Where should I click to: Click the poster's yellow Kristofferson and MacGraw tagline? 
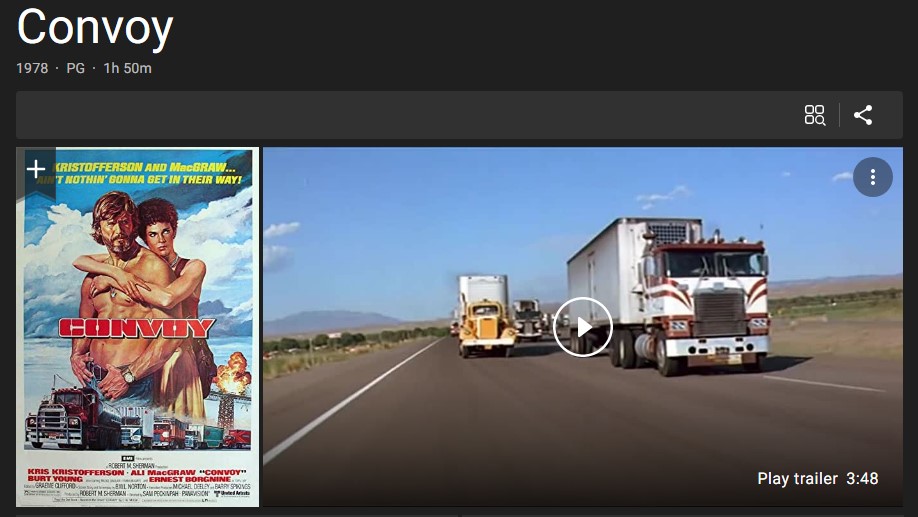146,173
